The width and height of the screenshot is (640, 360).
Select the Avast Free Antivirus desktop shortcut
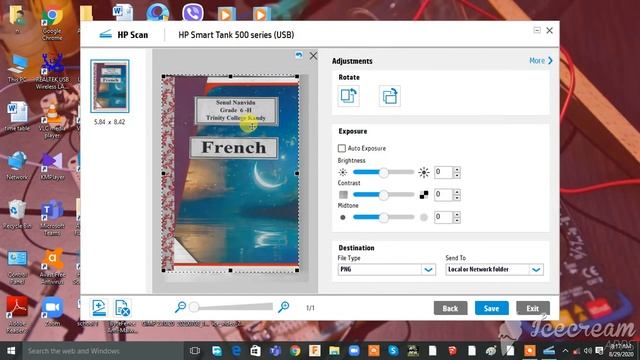[52, 267]
